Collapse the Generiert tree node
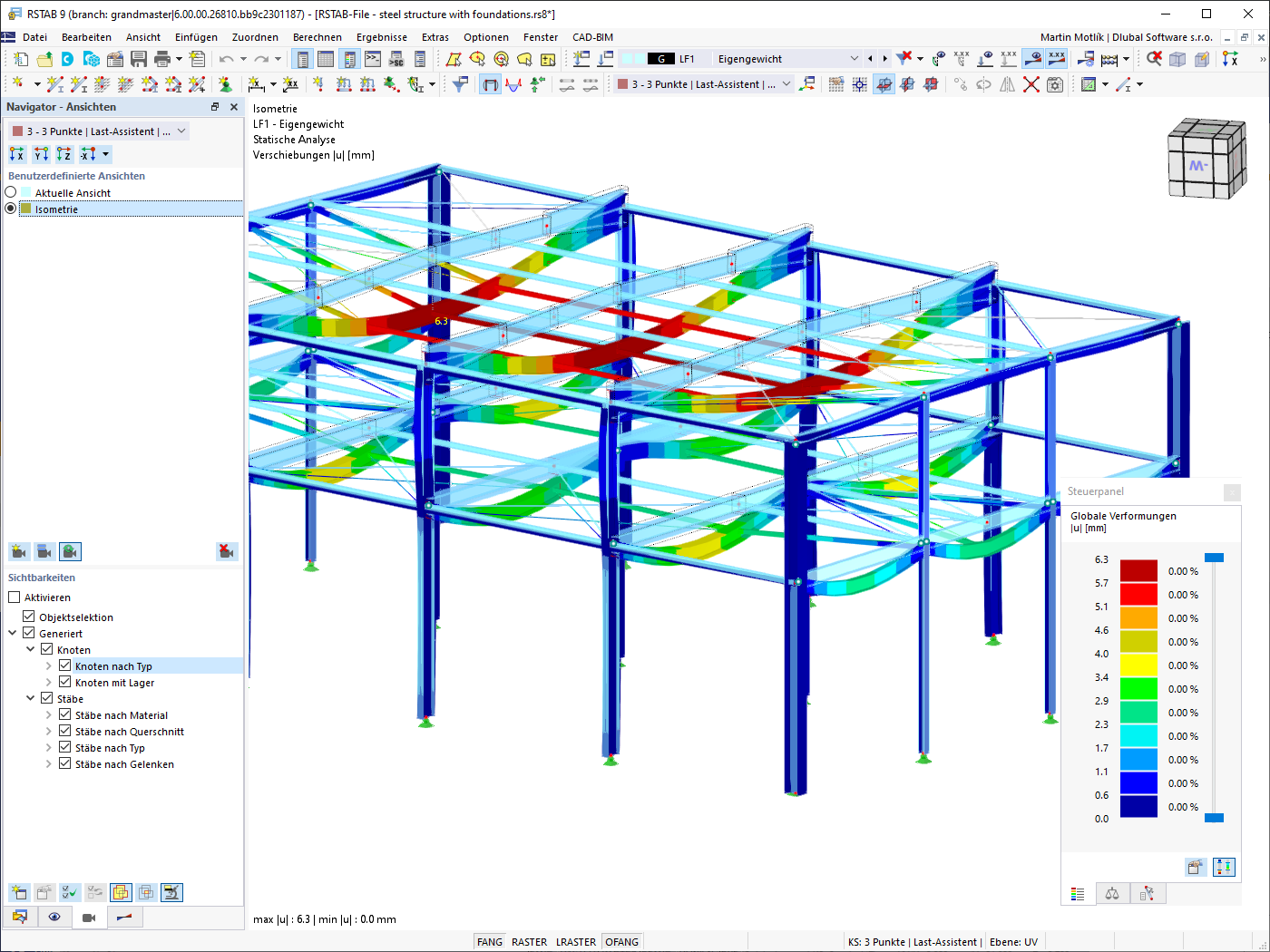 point(13,633)
